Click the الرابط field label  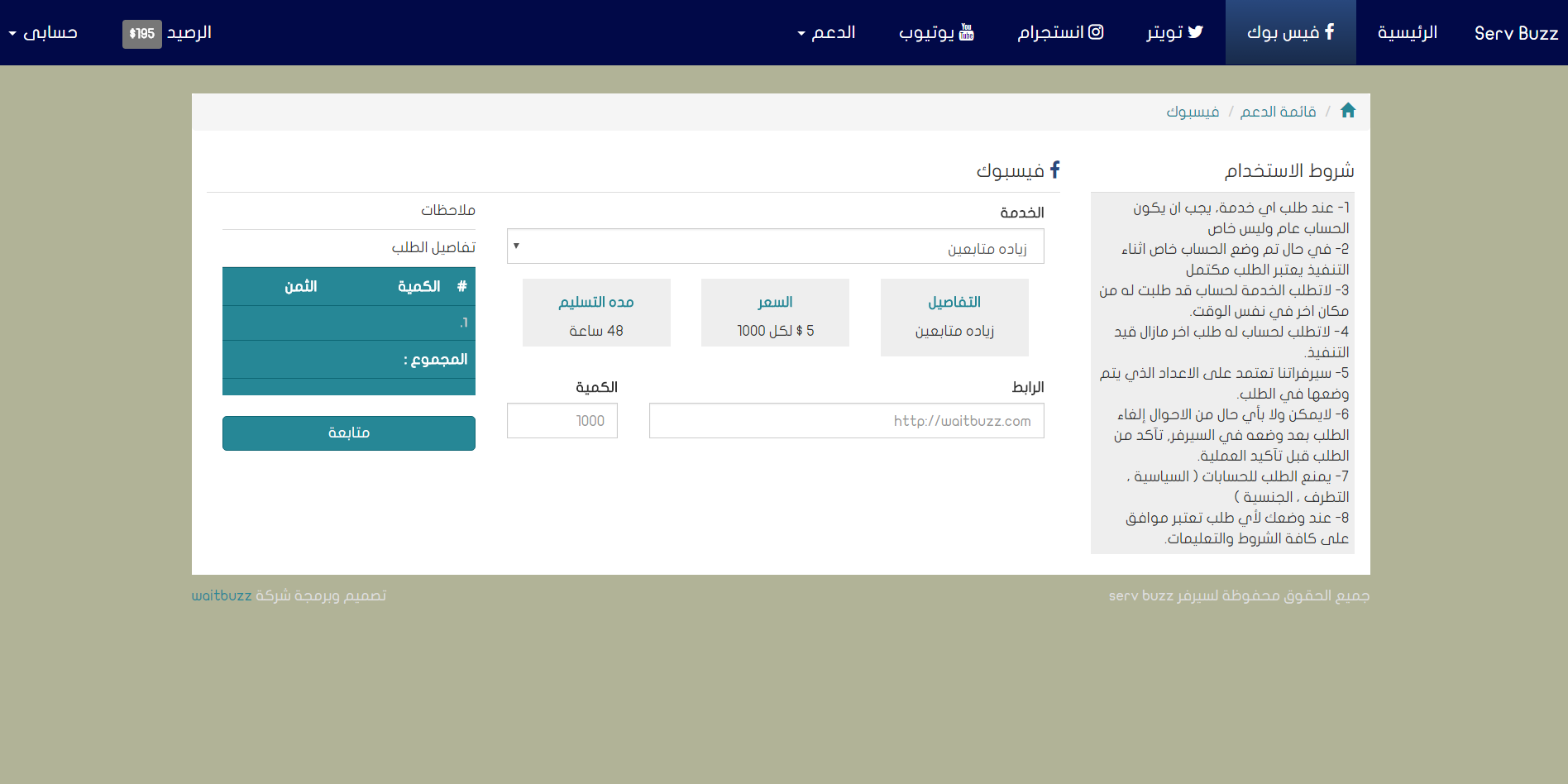tap(1028, 387)
